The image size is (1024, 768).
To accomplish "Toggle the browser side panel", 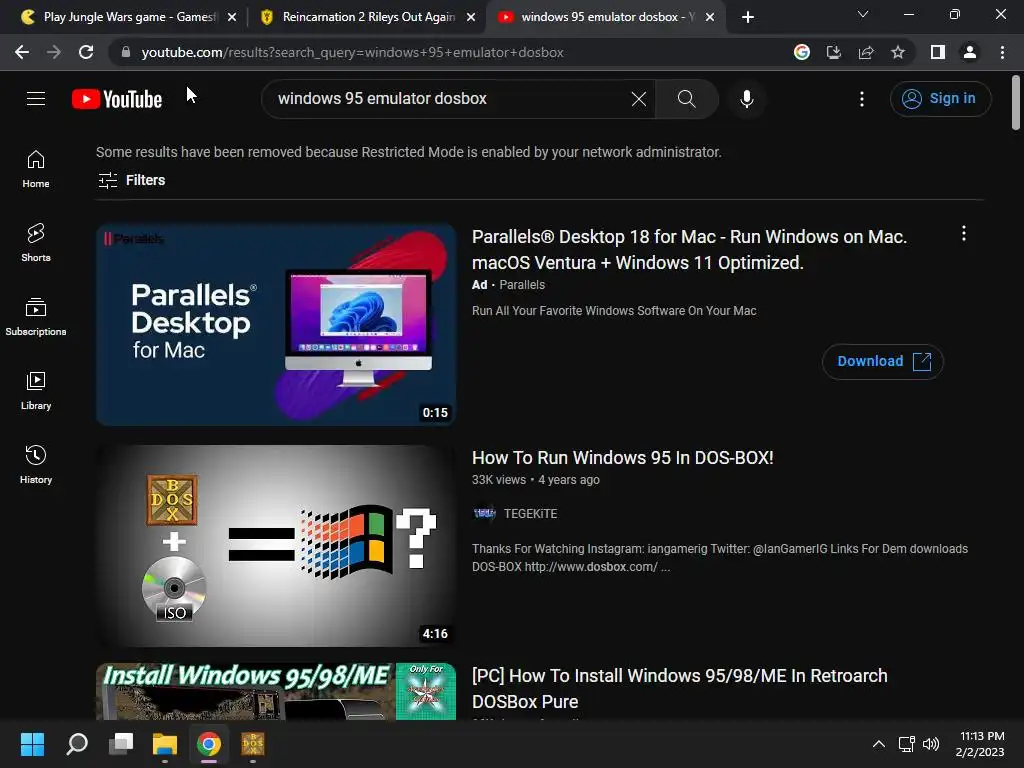I will pyautogui.click(x=938, y=52).
